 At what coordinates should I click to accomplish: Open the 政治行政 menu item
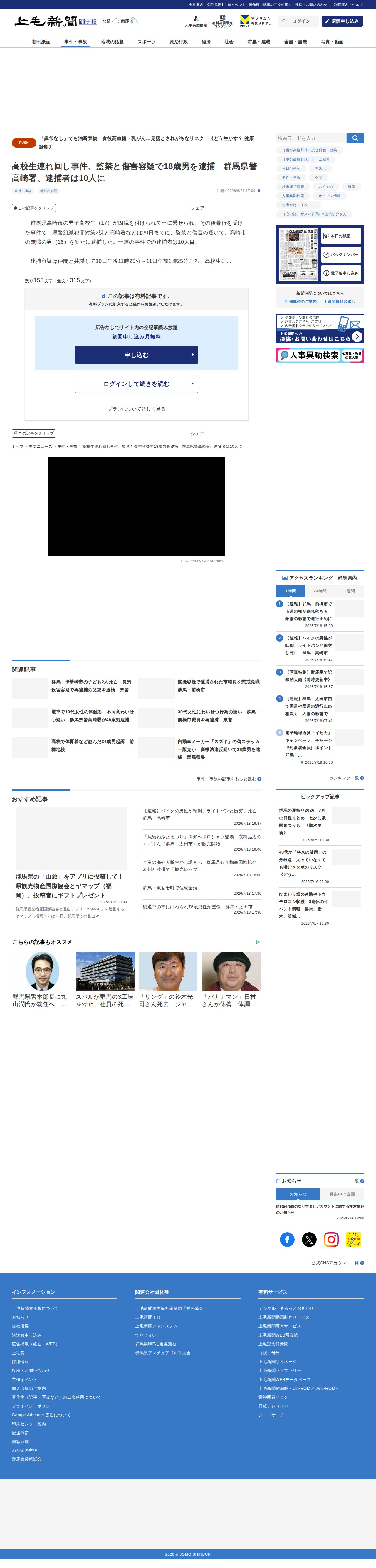178,42
